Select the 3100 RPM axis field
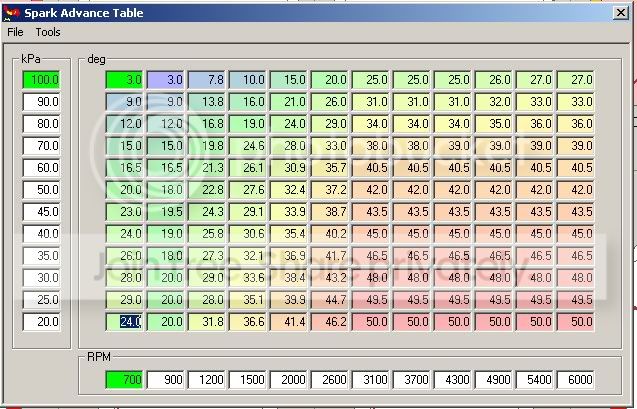The height and width of the screenshot is (409, 637). tap(370, 380)
